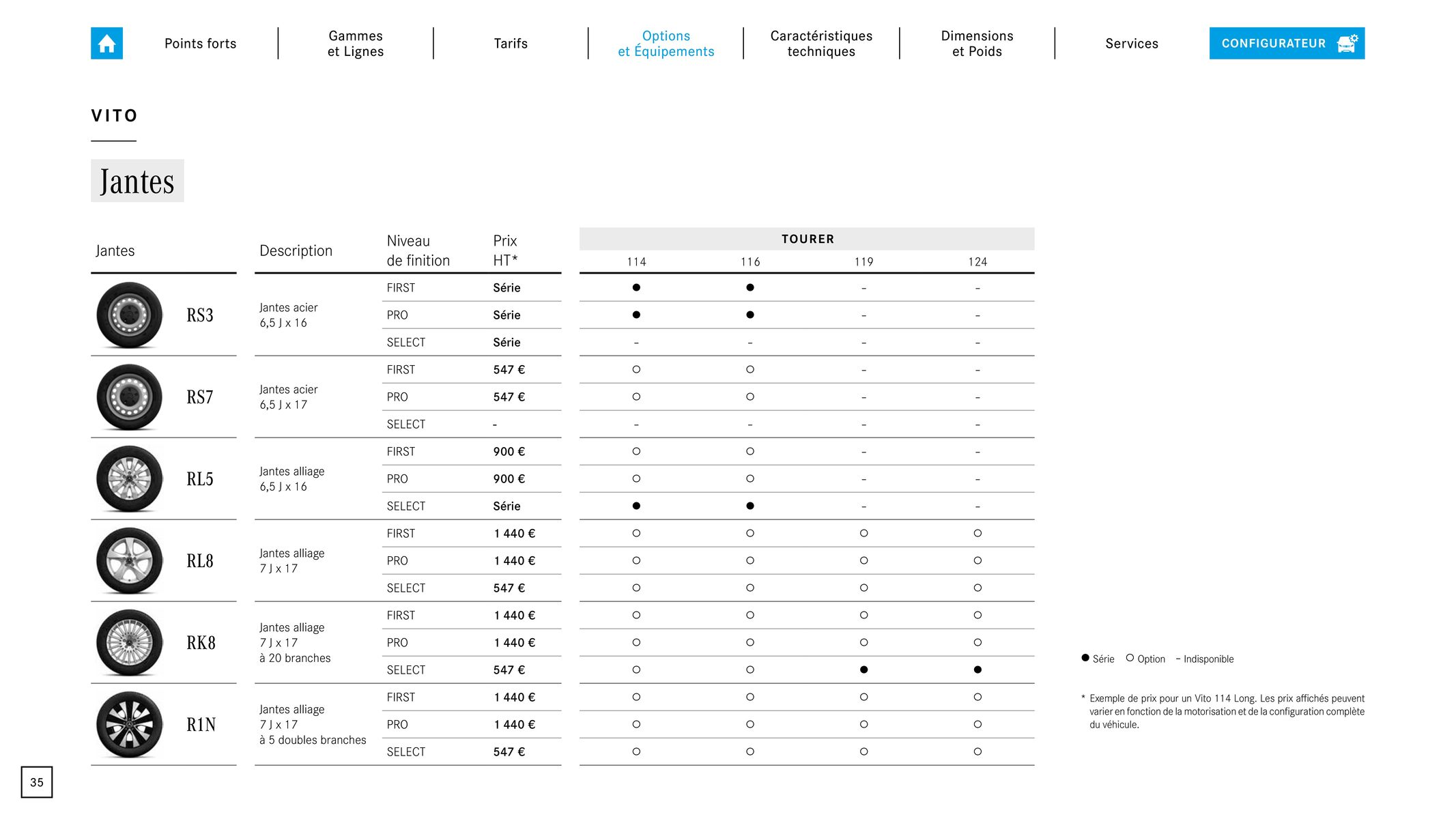Click the RL8 alloy wheel thumbnail
Viewport: 1456px width, 819px height.
tap(130, 561)
